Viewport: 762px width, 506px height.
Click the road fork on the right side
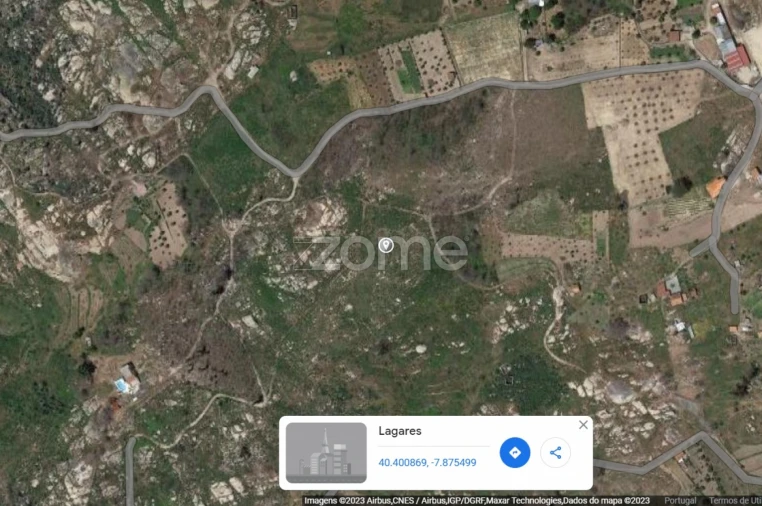[x=711, y=242]
